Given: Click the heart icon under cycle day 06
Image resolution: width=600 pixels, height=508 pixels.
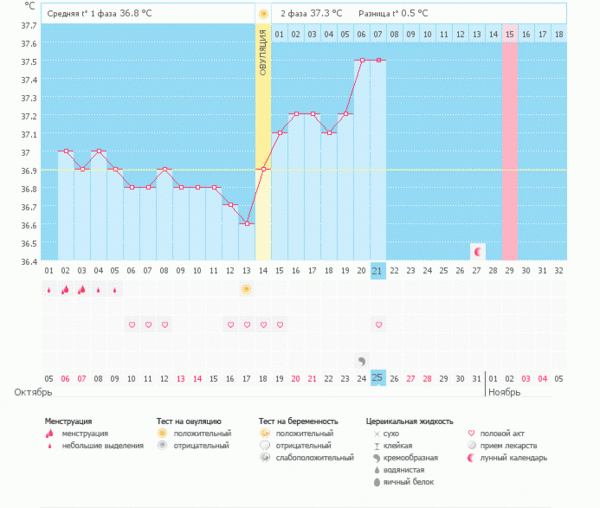Looking at the screenshot, I should click(x=131, y=325).
